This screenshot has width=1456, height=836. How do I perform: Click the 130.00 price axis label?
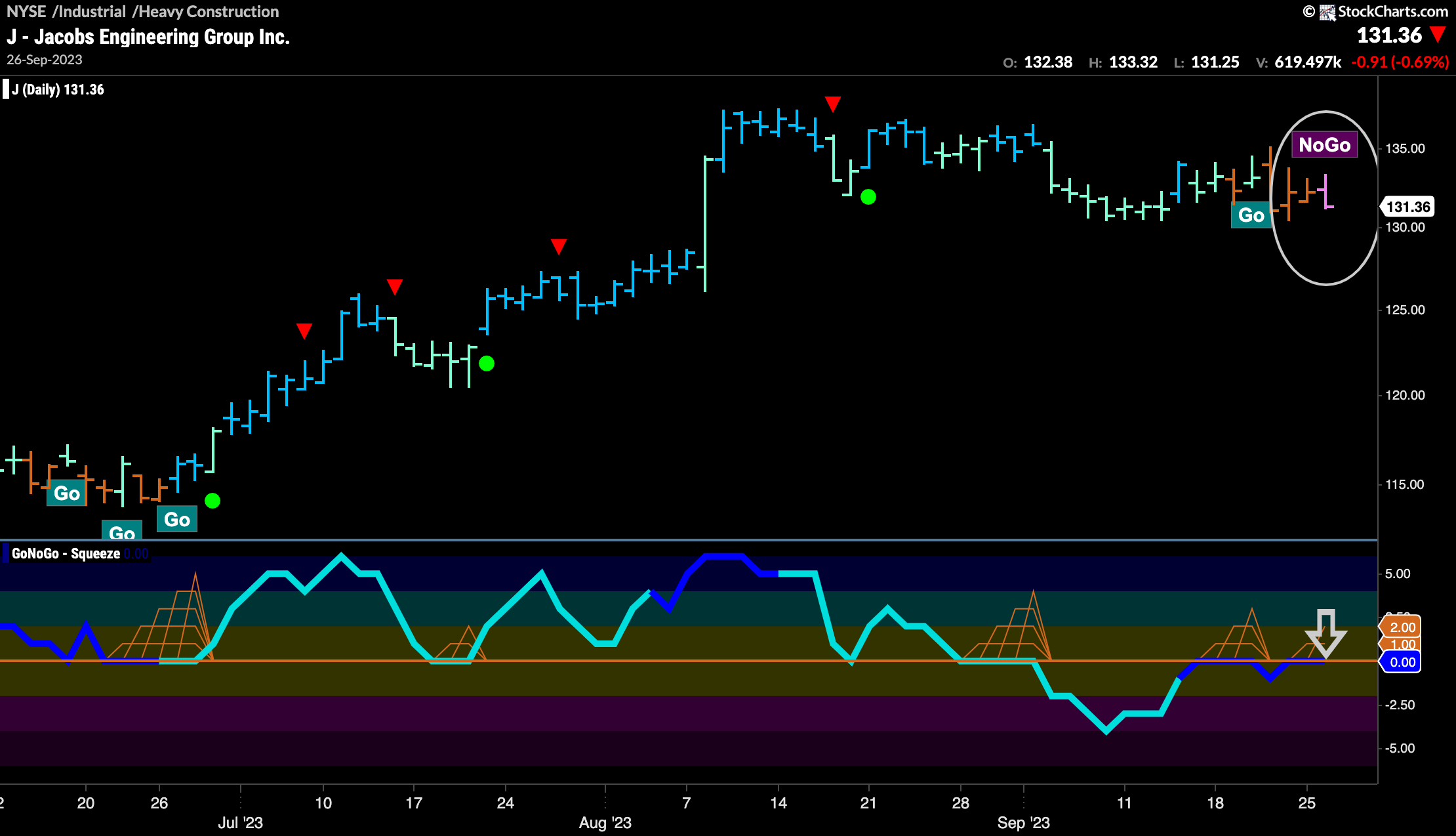click(1405, 228)
